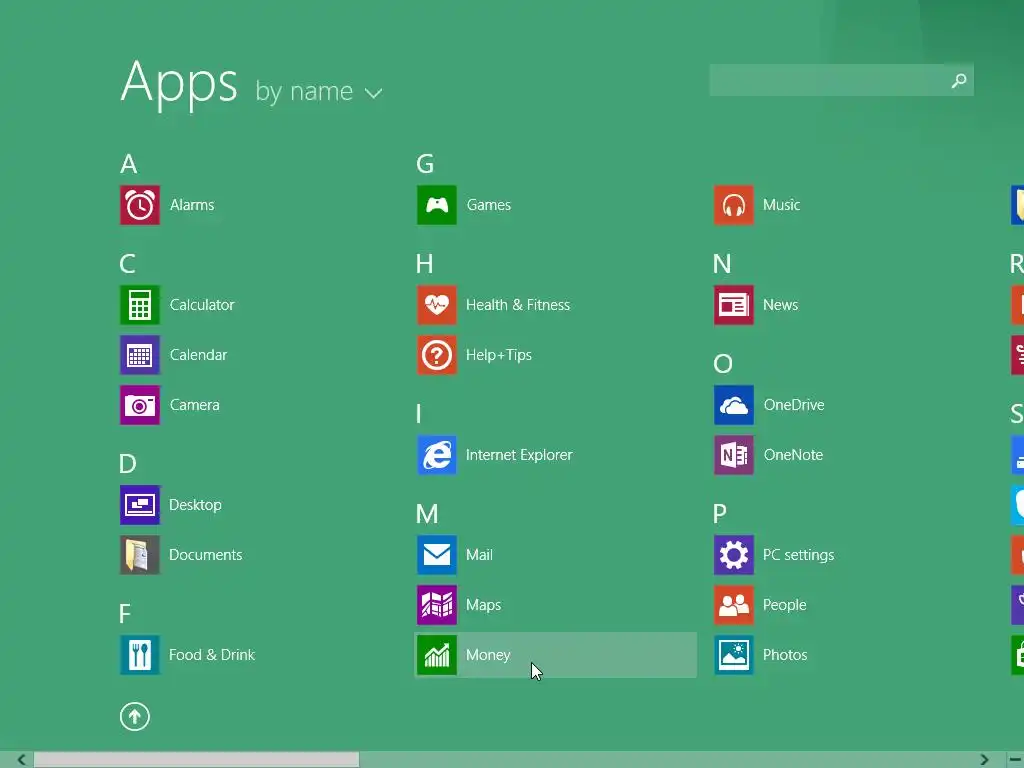Open the Mail envelope icon
Screen dimensions: 1024x768
pos(437,555)
